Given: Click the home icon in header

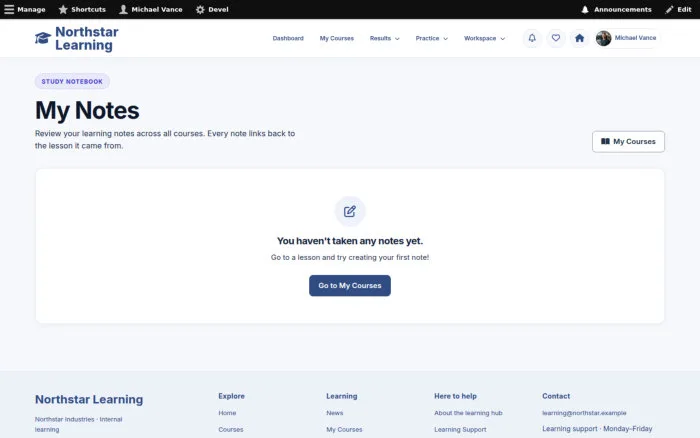Looking at the screenshot, I should tap(579, 38).
